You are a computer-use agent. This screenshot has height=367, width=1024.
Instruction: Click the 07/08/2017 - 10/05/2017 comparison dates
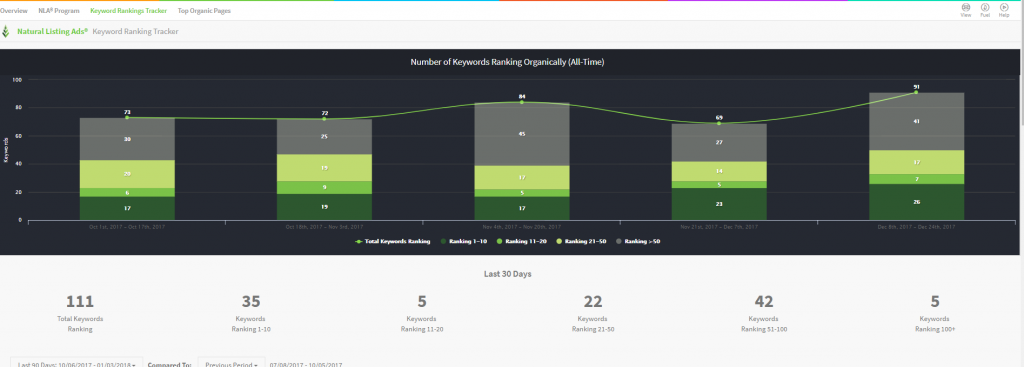tap(306, 364)
